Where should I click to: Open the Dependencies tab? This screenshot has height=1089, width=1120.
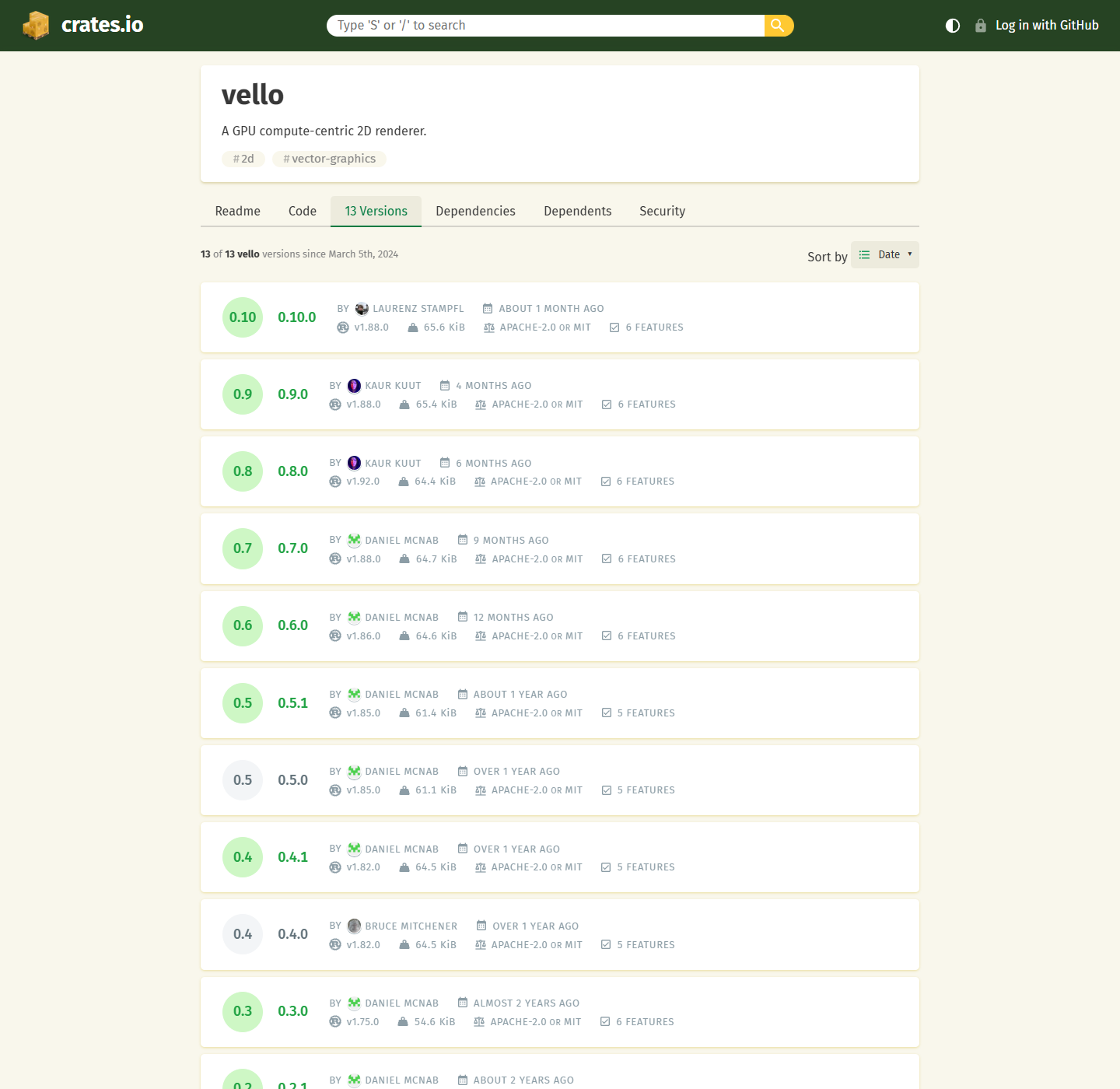pos(475,212)
